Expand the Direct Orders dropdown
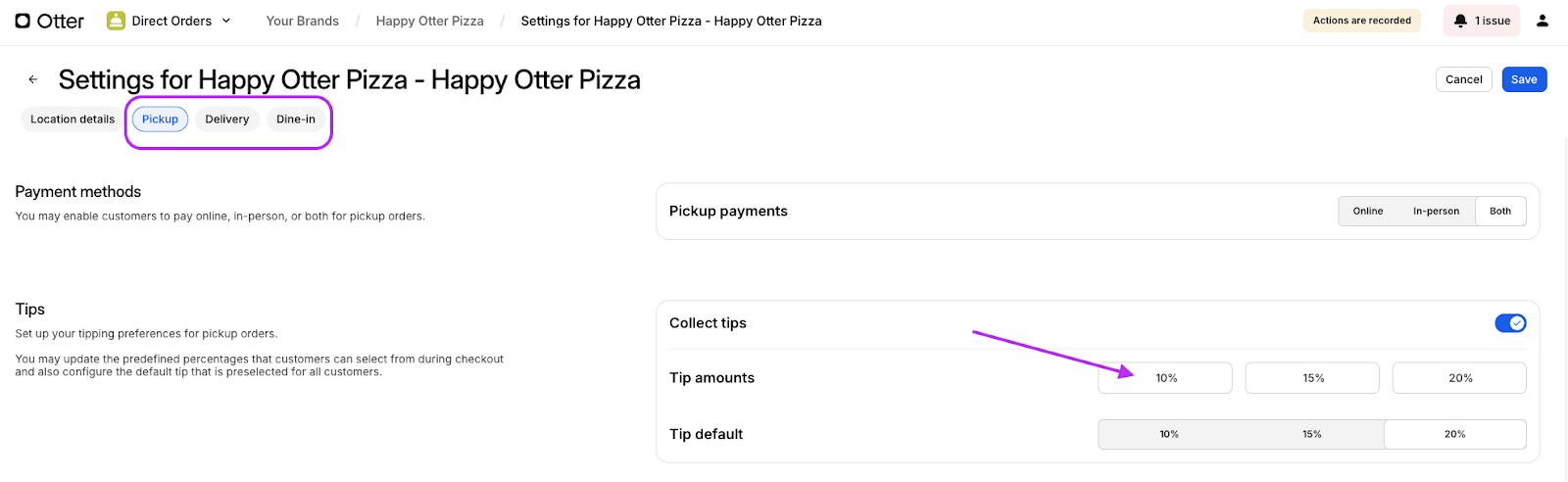 point(226,21)
